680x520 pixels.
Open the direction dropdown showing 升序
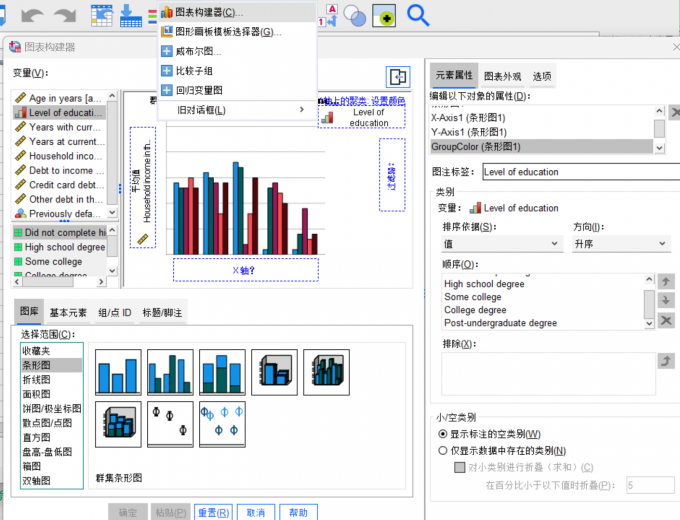(621, 243)
